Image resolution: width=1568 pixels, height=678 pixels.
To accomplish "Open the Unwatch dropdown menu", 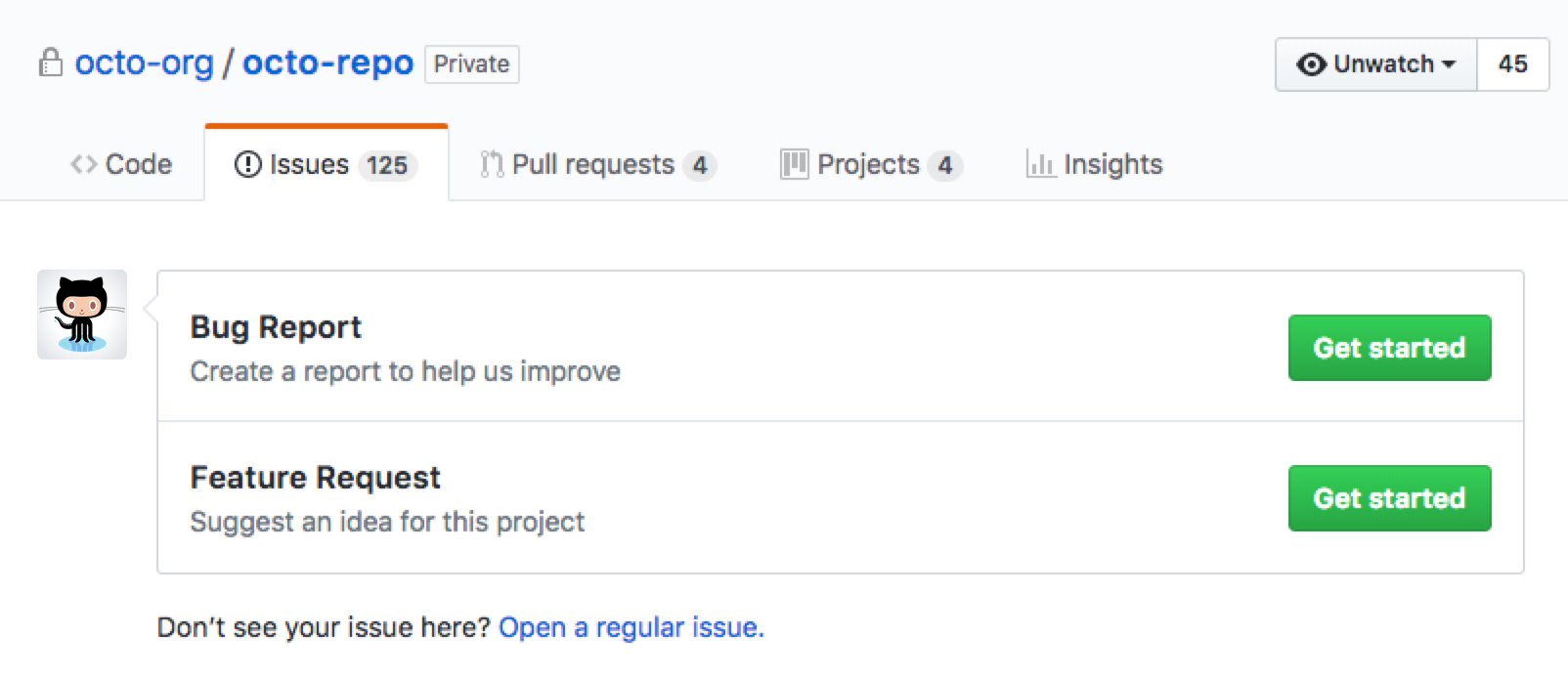I will (1376, 64).
